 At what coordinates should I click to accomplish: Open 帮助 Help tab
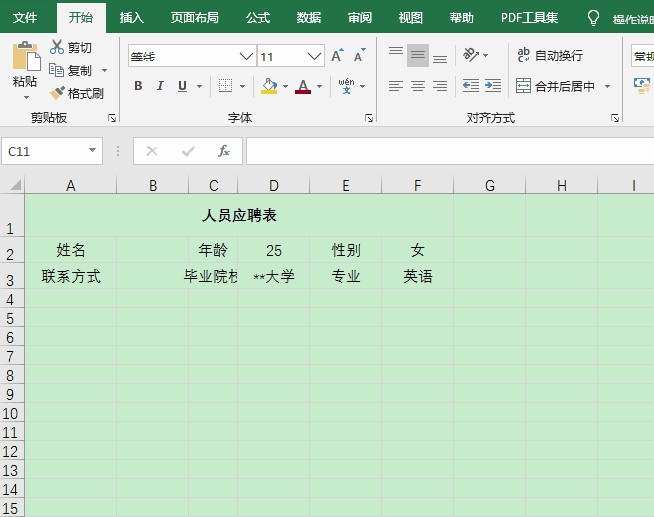(x=461, y=18)
